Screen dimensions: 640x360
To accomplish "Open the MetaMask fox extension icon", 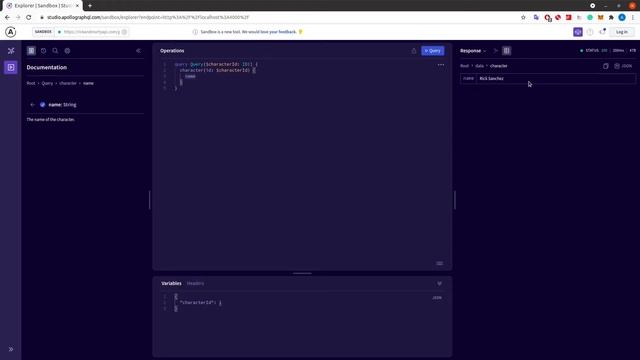I will [x=600, y=18].
